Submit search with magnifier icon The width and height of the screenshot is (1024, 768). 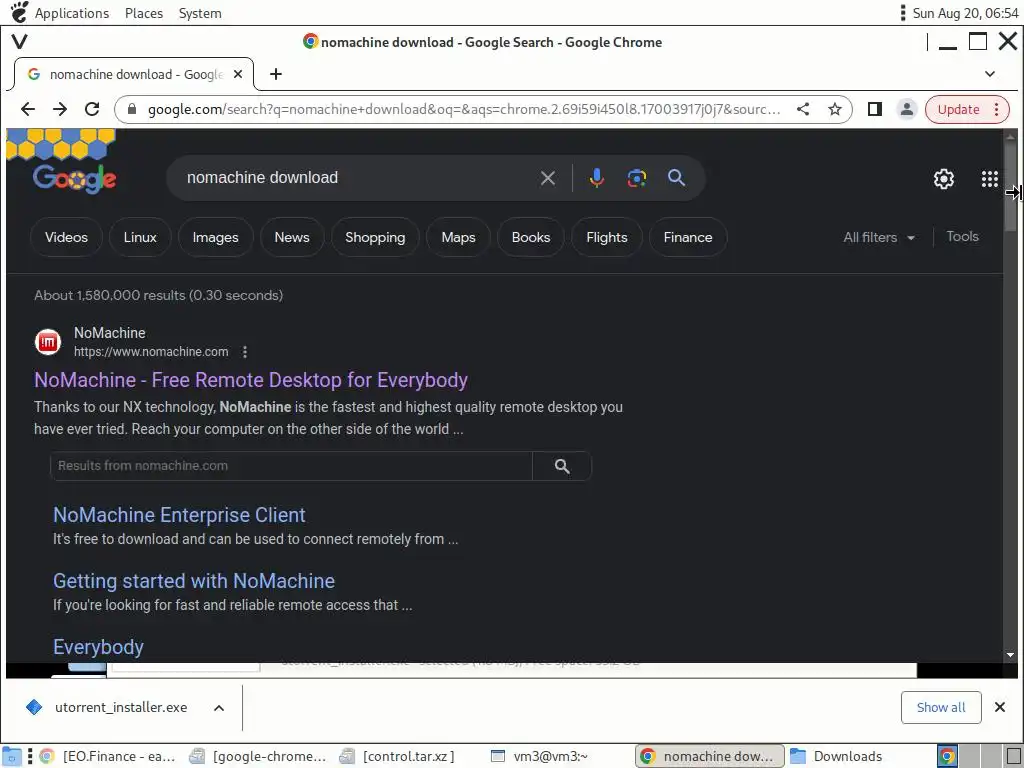tap(677, 178)
